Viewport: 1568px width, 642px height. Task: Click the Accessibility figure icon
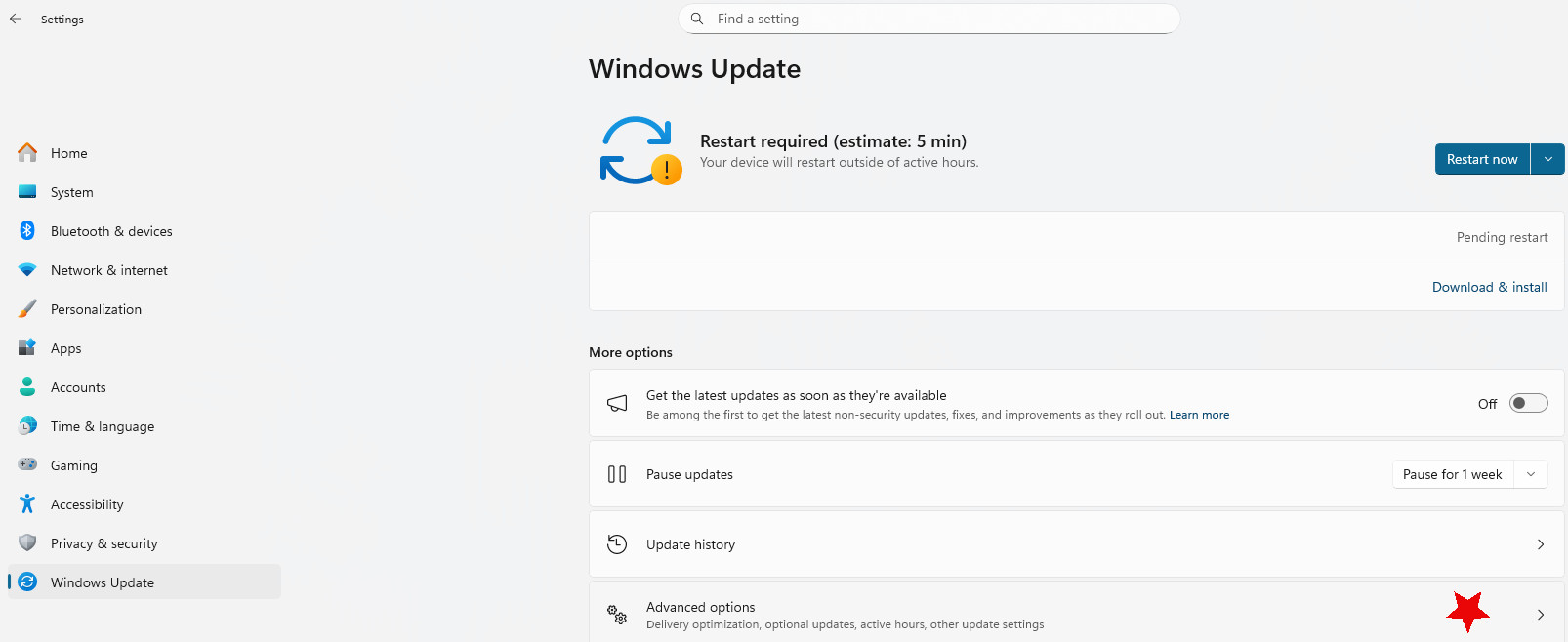(27, 504)
